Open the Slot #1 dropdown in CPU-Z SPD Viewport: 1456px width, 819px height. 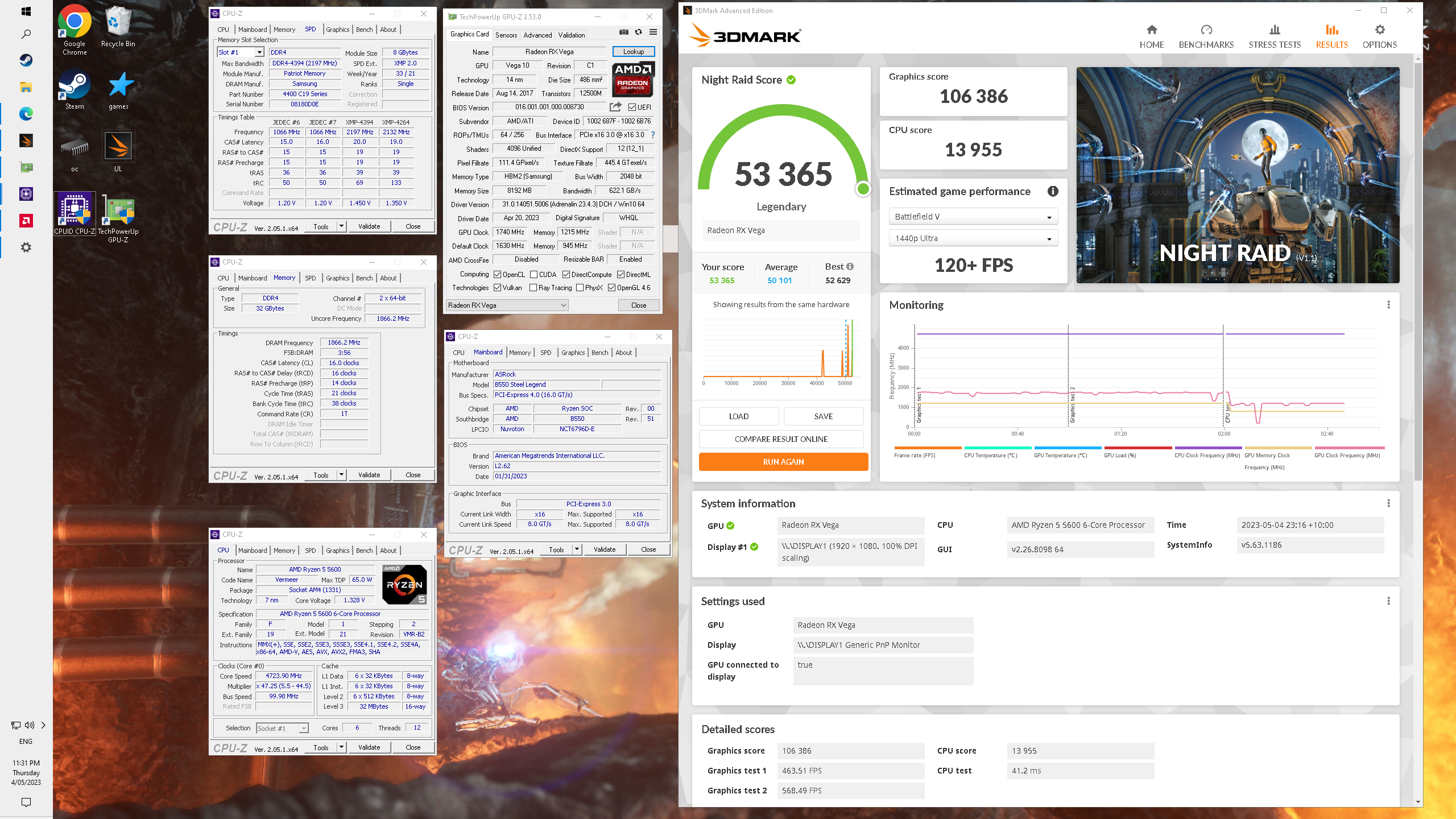pyautogui.click(x=241, y=52)
